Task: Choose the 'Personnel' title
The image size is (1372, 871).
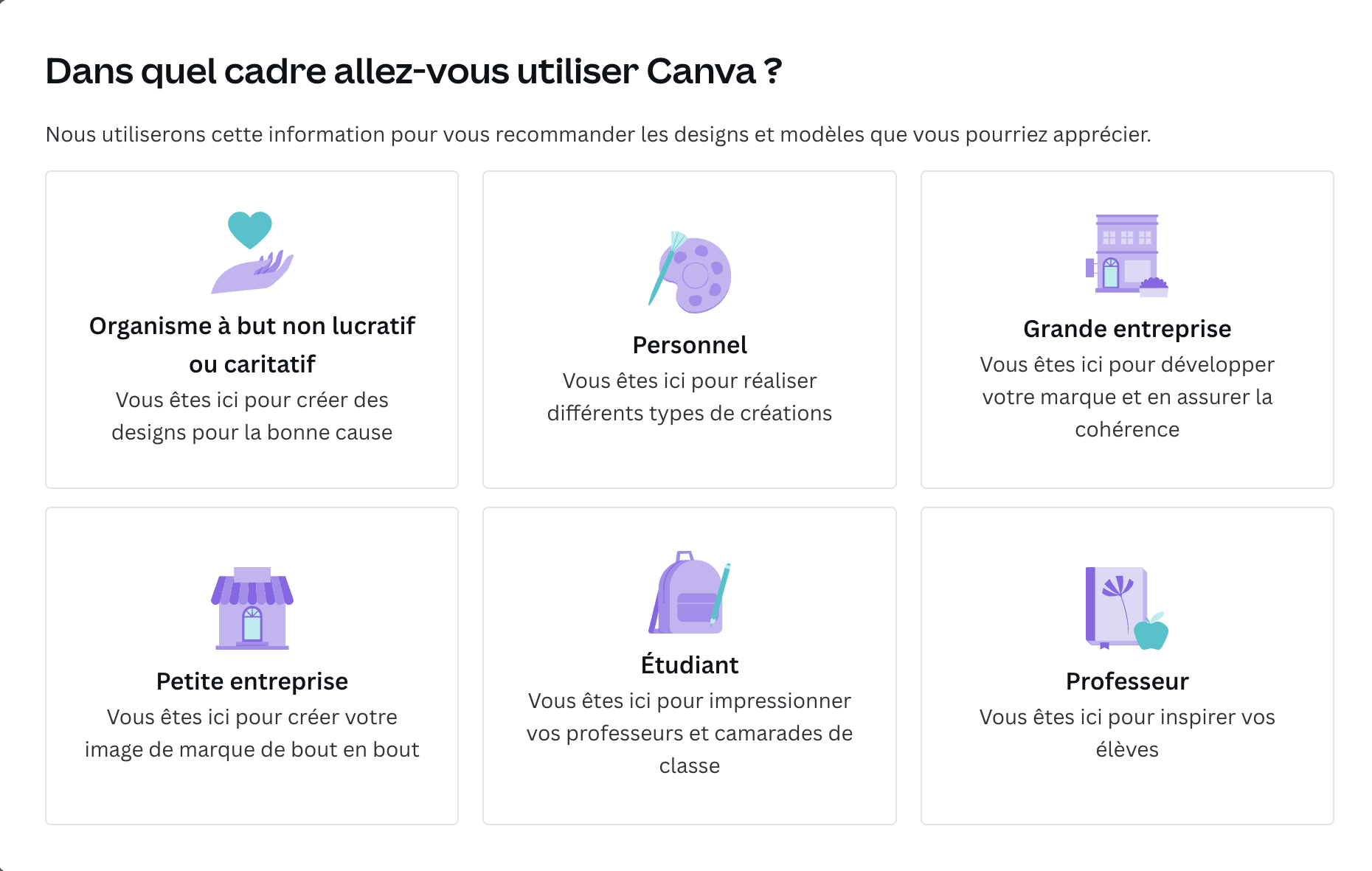Action: pyautogui.click(x=690, y=345)
